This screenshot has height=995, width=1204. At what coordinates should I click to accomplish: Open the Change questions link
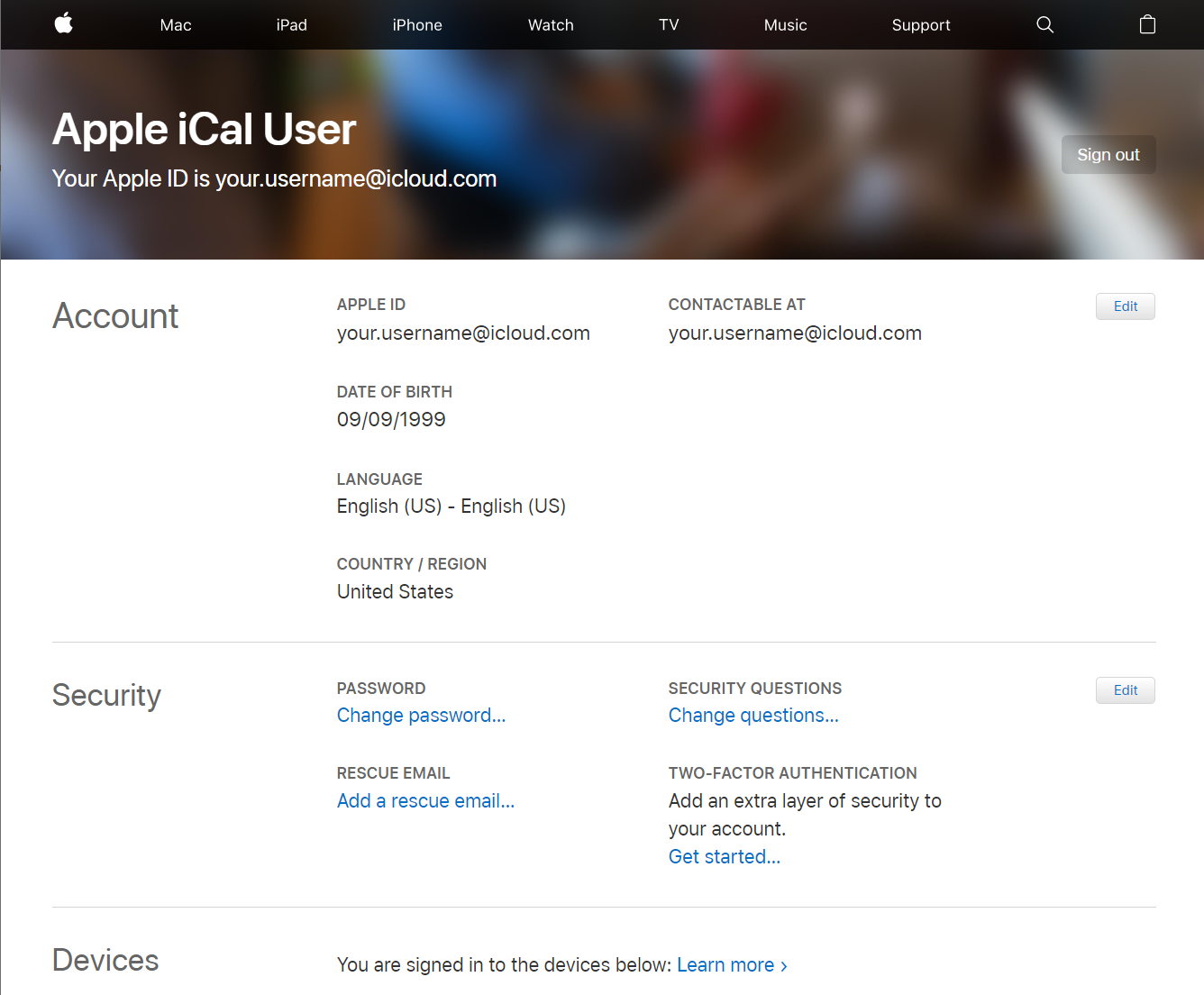click(x=753, y=716)
